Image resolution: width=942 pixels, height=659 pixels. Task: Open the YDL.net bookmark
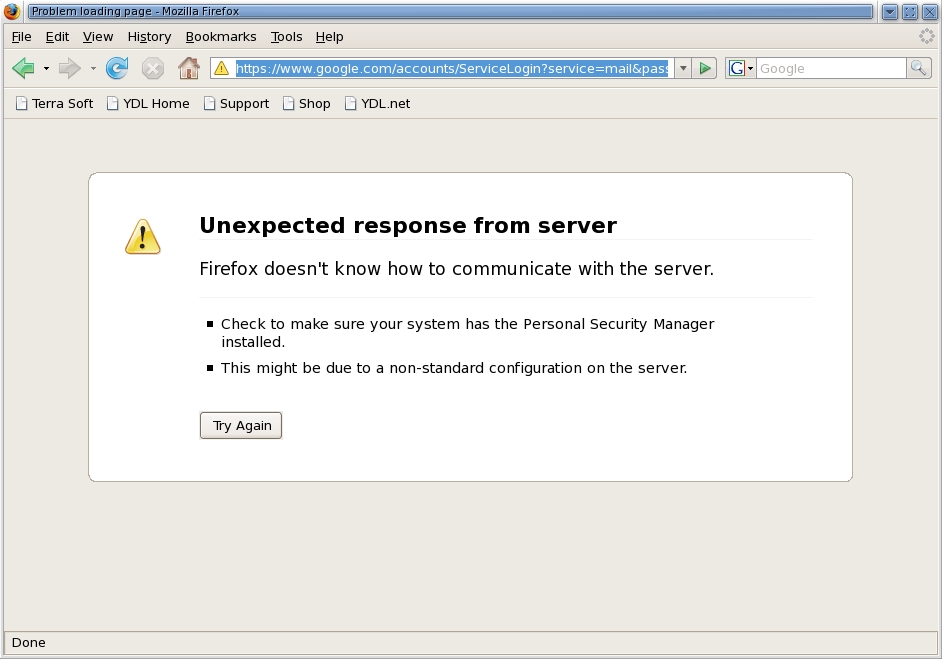(378, 103)
